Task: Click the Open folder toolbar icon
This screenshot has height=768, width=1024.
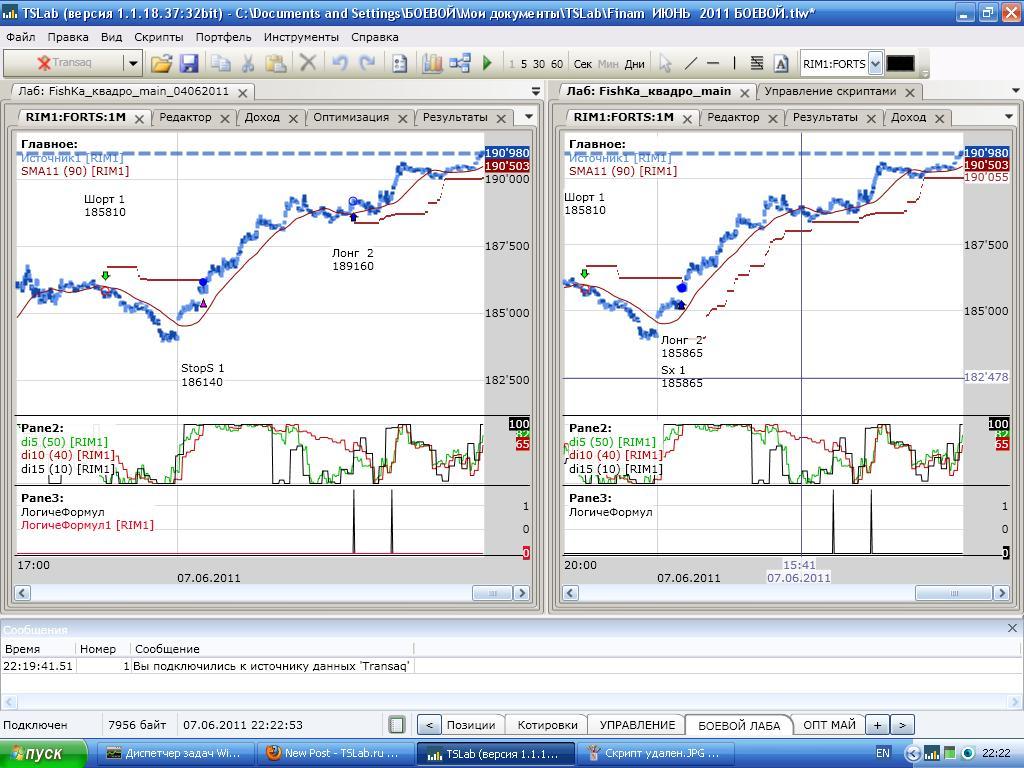Action: coord(161,63)
